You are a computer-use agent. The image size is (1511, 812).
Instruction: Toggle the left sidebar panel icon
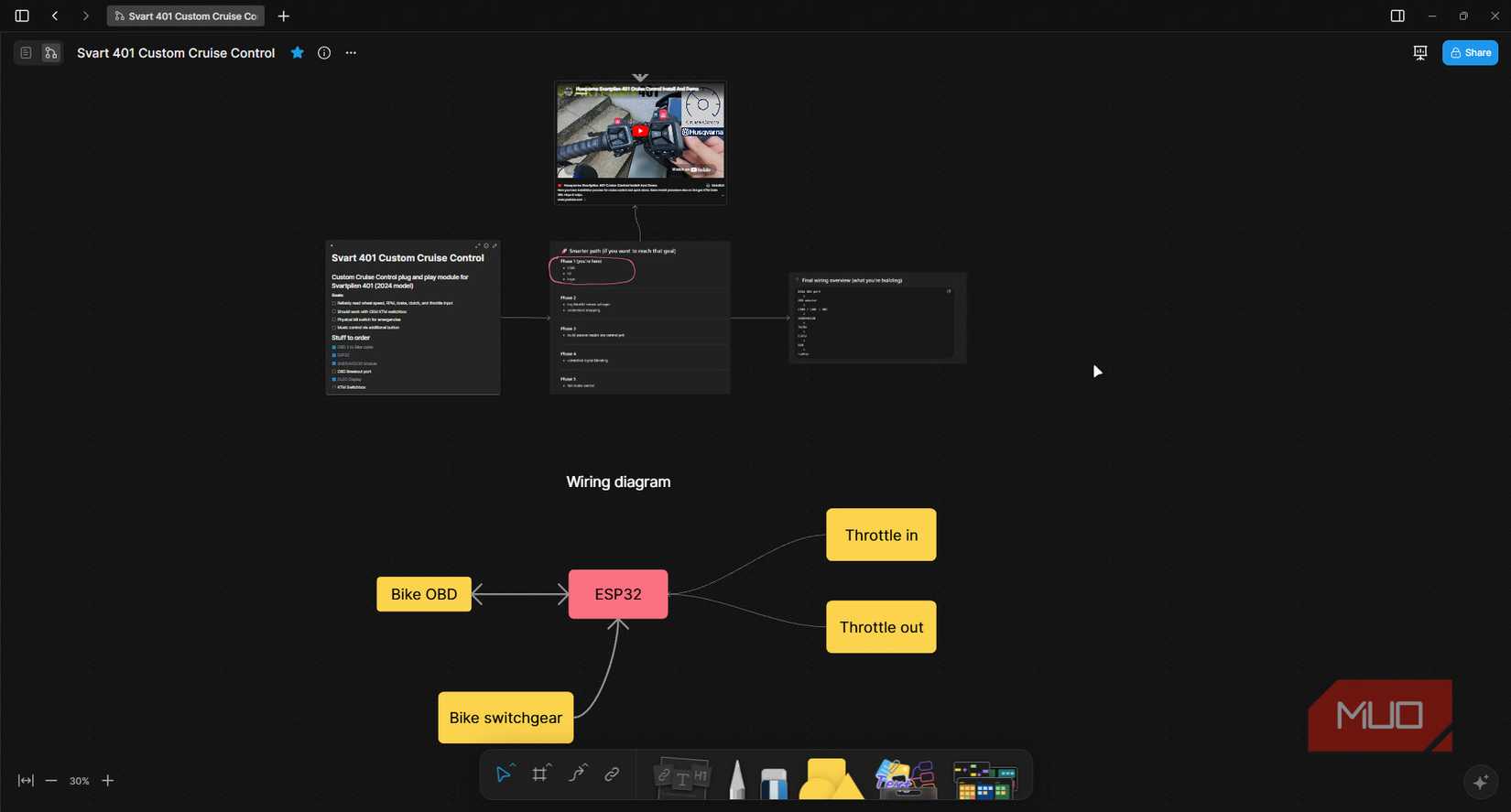click(x=22, y=16)
